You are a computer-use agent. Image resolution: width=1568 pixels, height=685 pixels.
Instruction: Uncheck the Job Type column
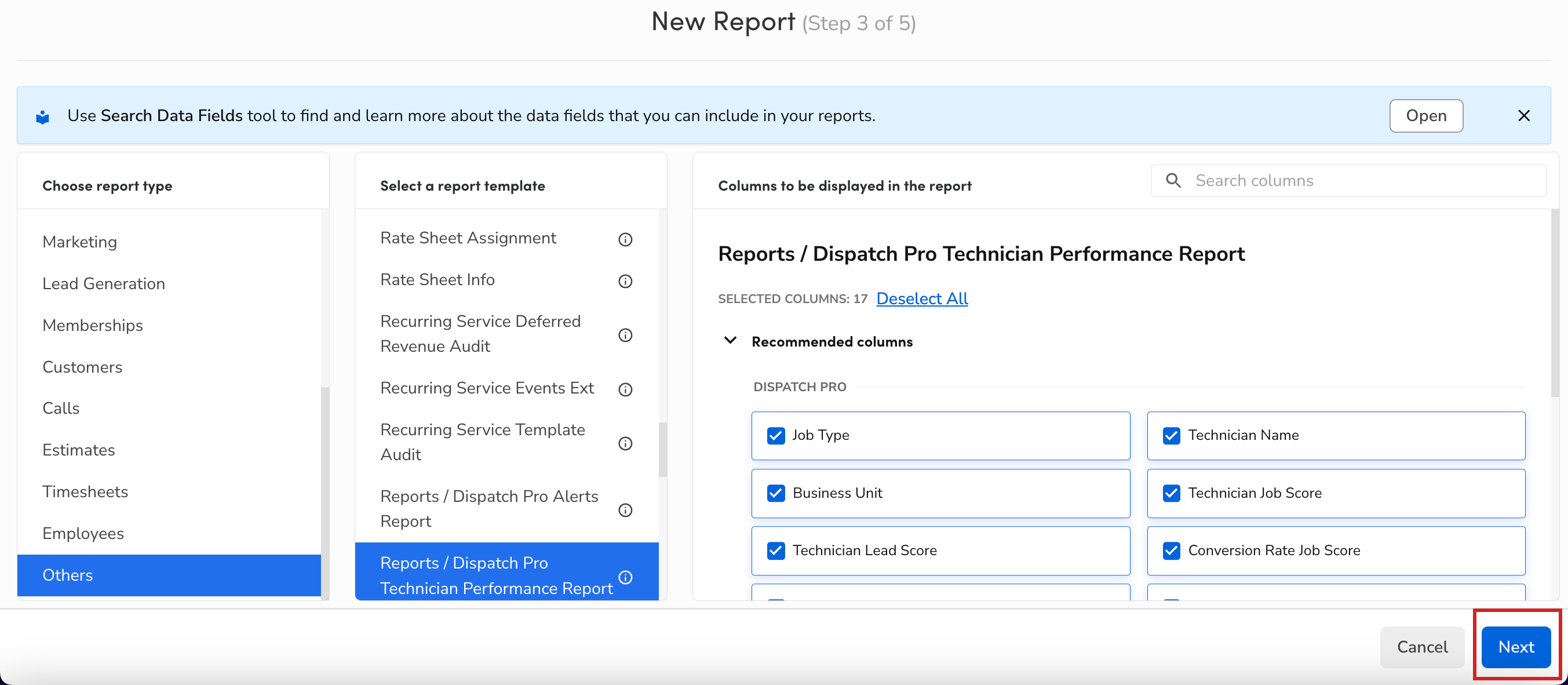pyautogui.click(x=775, y=435)
